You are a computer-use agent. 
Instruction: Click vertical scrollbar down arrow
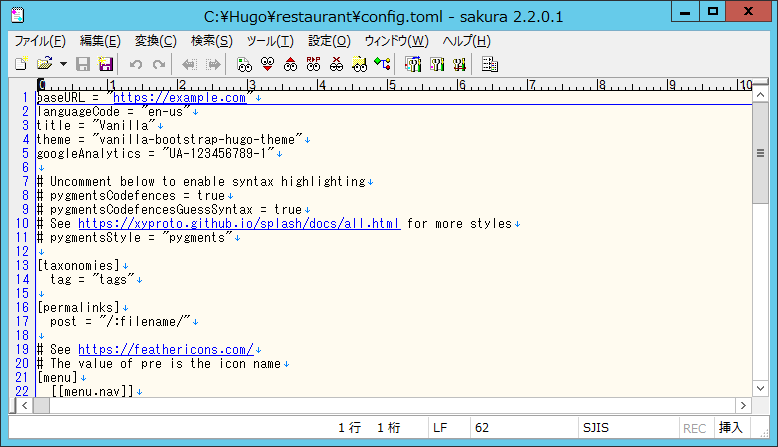click(760, 388)
